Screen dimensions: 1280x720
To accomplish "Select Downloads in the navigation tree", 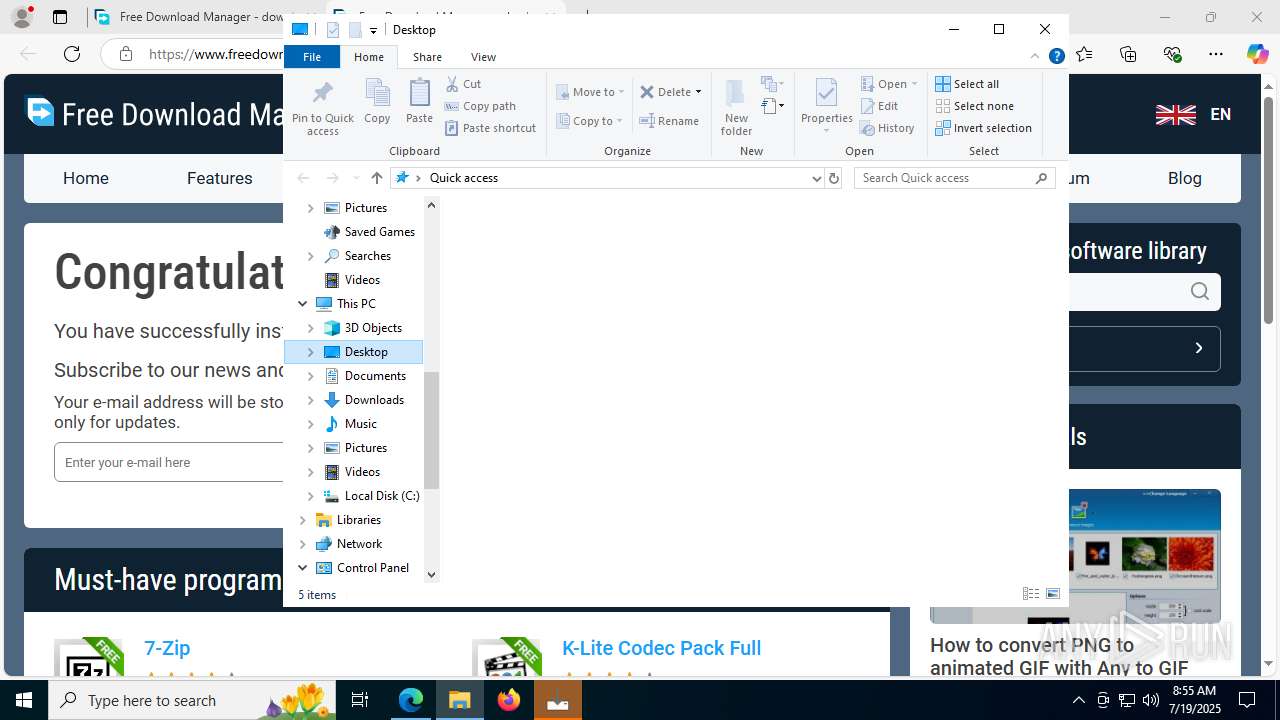I will (374, 400).
